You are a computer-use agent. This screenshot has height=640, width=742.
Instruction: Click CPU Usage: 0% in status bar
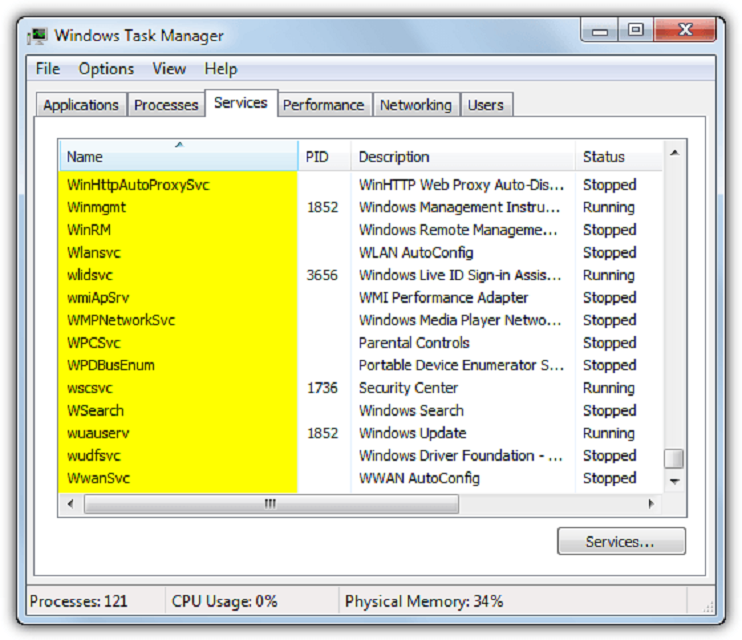tap(224, 601)
